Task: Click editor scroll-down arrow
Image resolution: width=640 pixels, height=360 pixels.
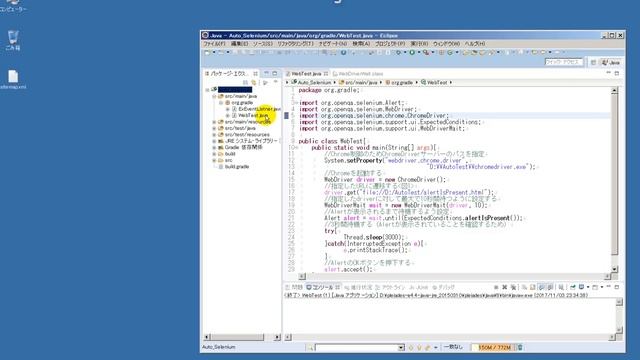Action: coord(614,269)
